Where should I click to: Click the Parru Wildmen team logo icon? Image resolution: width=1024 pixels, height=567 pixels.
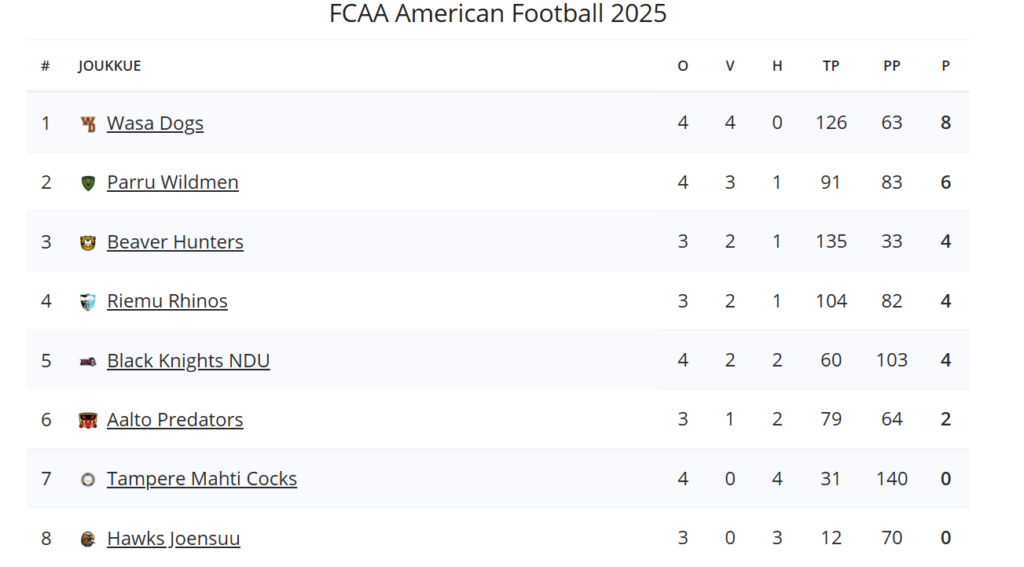88,183
